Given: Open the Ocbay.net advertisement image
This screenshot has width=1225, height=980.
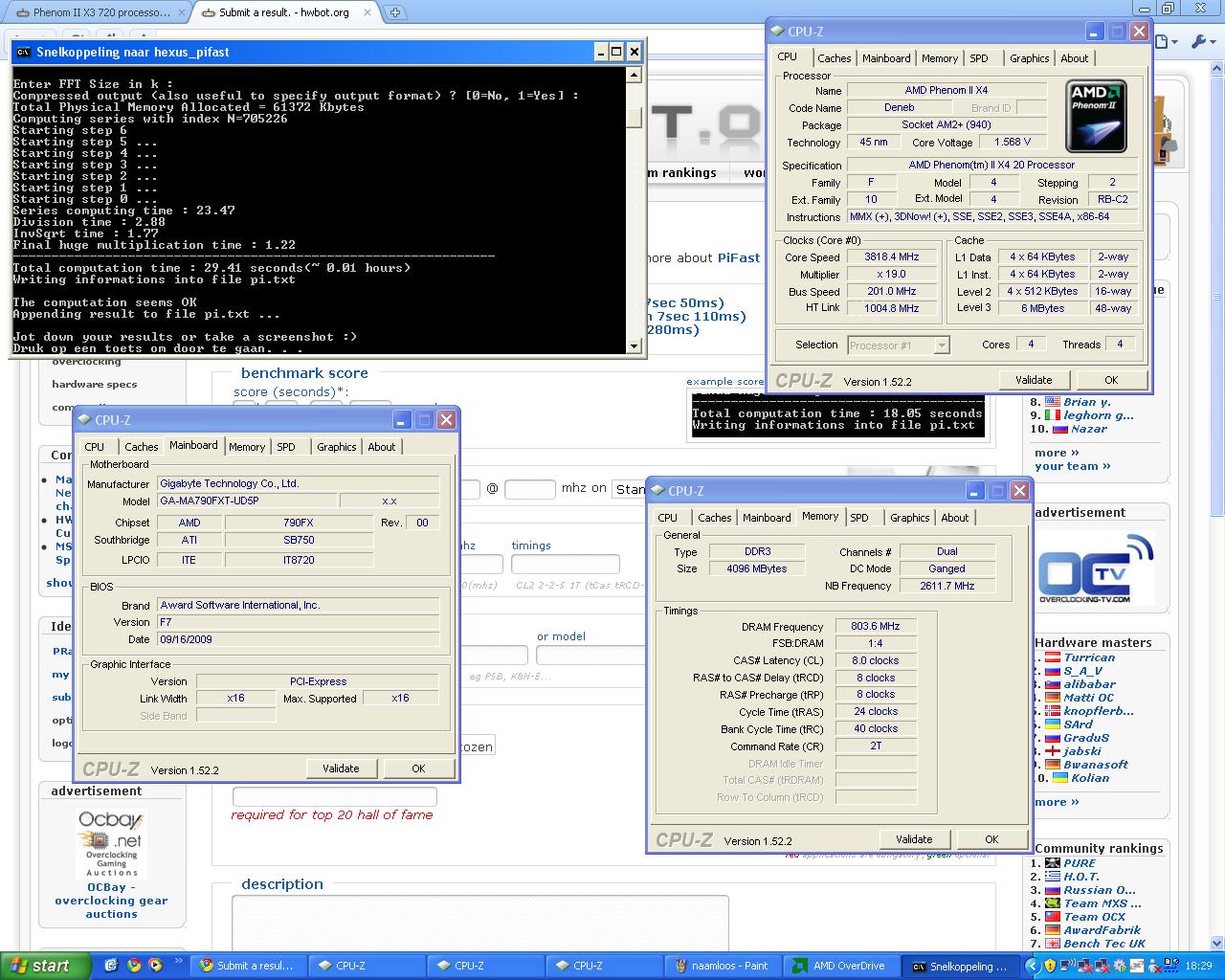Looking at the screenshot, I should (111, 842).
